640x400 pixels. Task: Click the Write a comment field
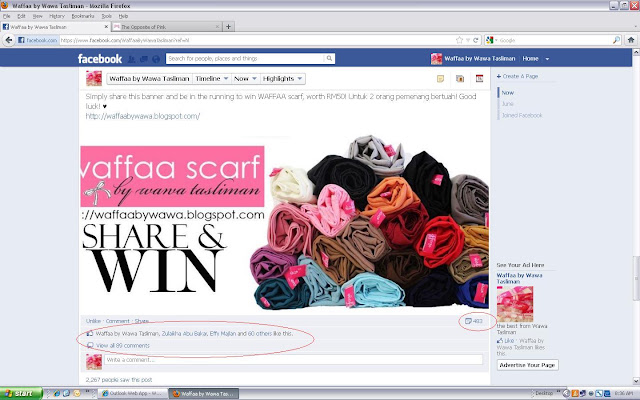click(x=293, y=360)
